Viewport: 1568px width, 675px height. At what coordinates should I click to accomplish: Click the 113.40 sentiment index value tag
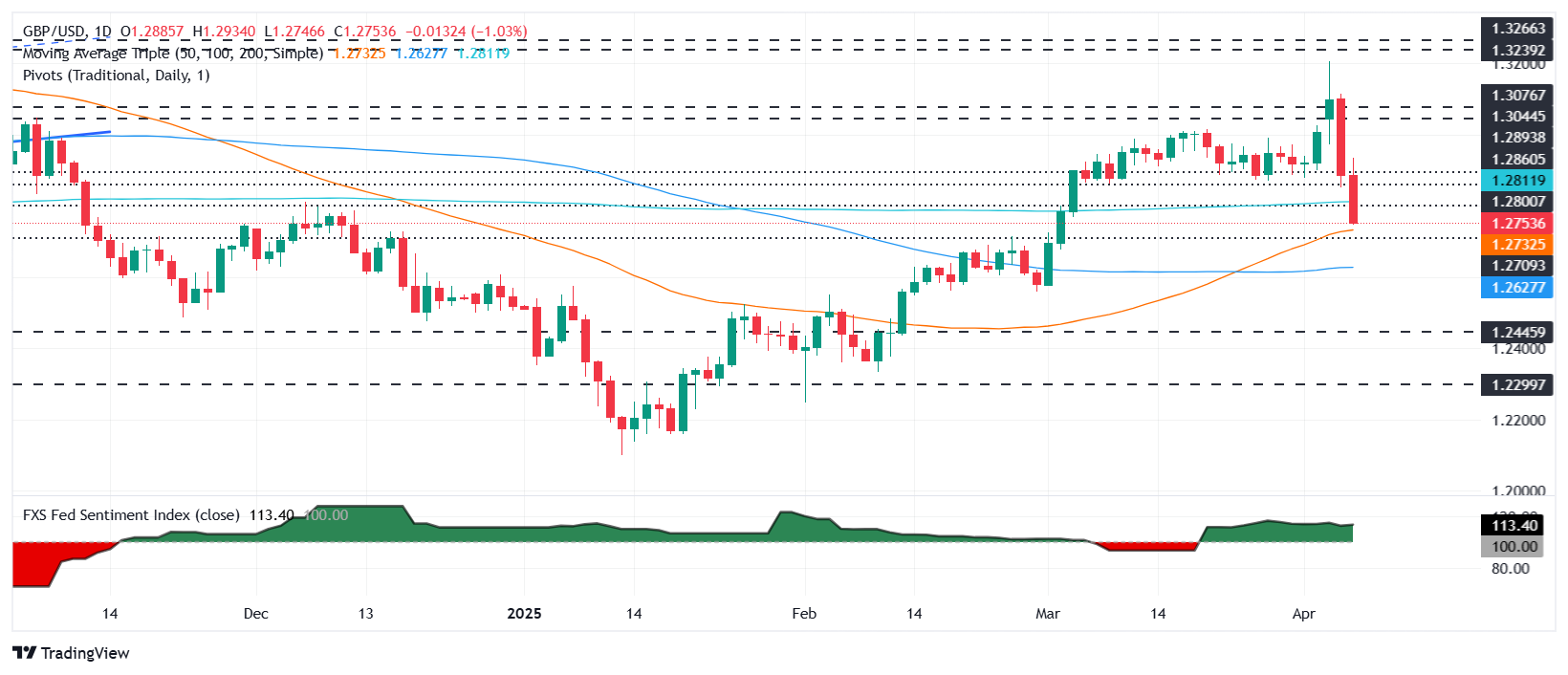coord(1515,526)
